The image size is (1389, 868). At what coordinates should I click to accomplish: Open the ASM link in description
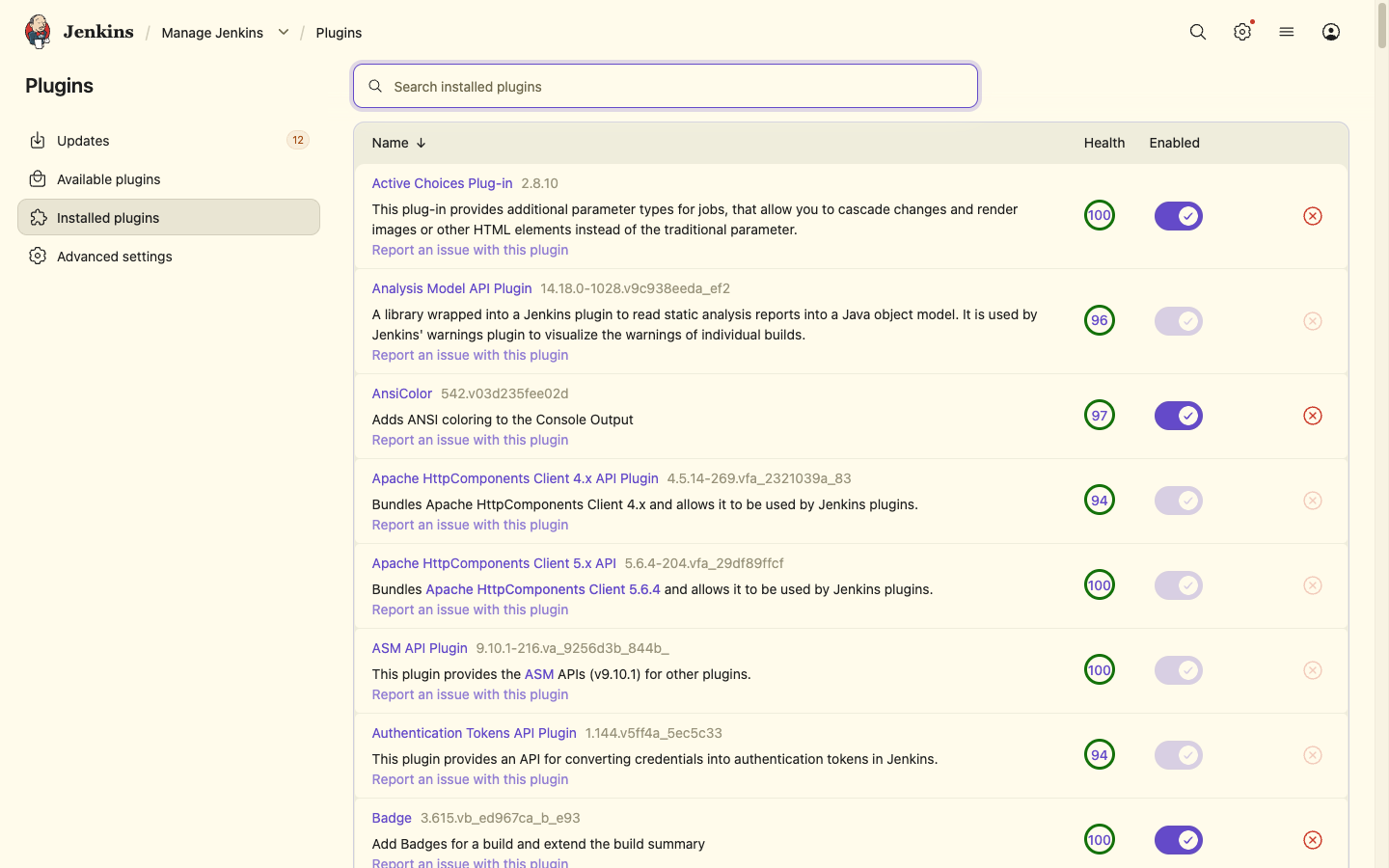click(x=539, y=674)
